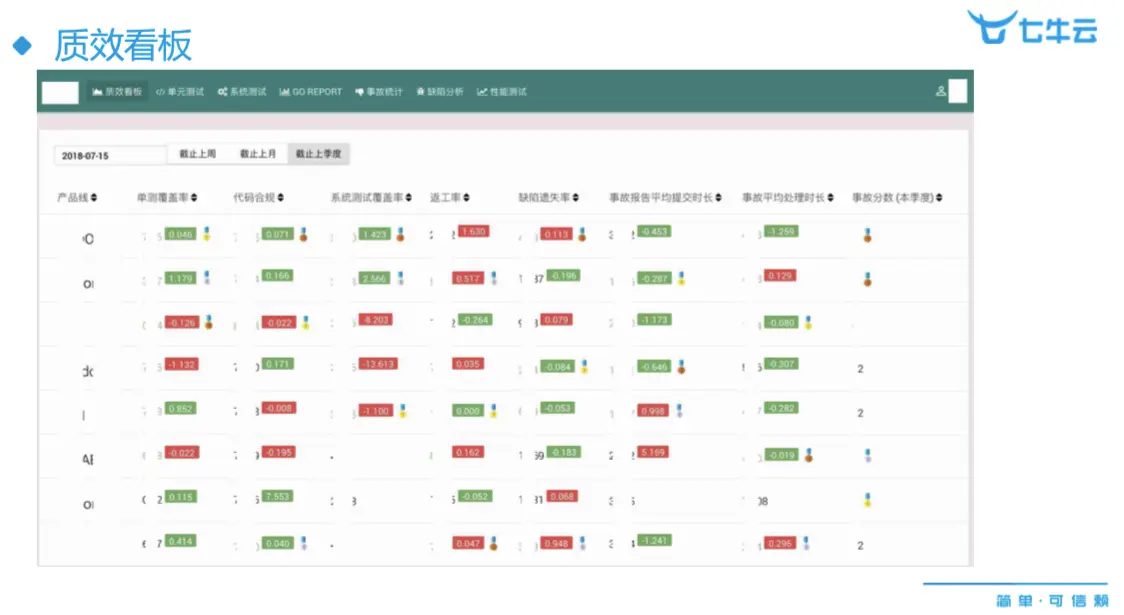Click the bronze medal beside 0.113

(581, 234)
